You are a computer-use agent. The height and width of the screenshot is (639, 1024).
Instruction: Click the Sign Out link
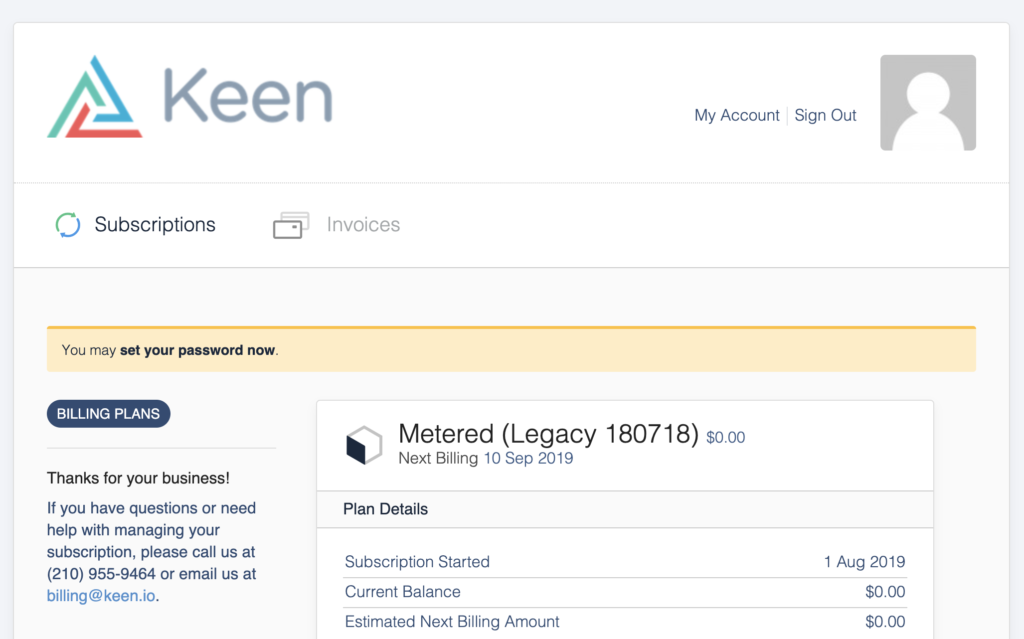(825, 116)
